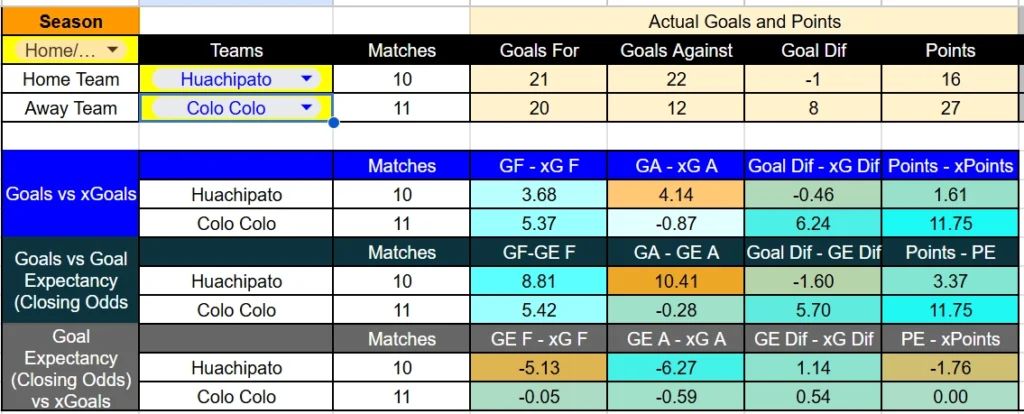This screenshot has width=1024, height=414.
Task: Select the -5.13 GE F - xG F cell
Action: coord(538,368)
